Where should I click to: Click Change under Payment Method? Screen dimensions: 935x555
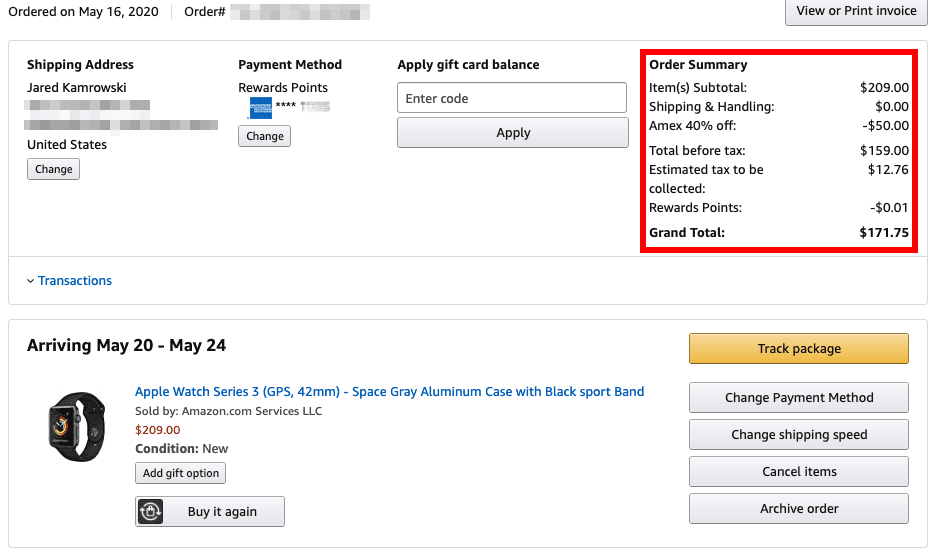264,136
